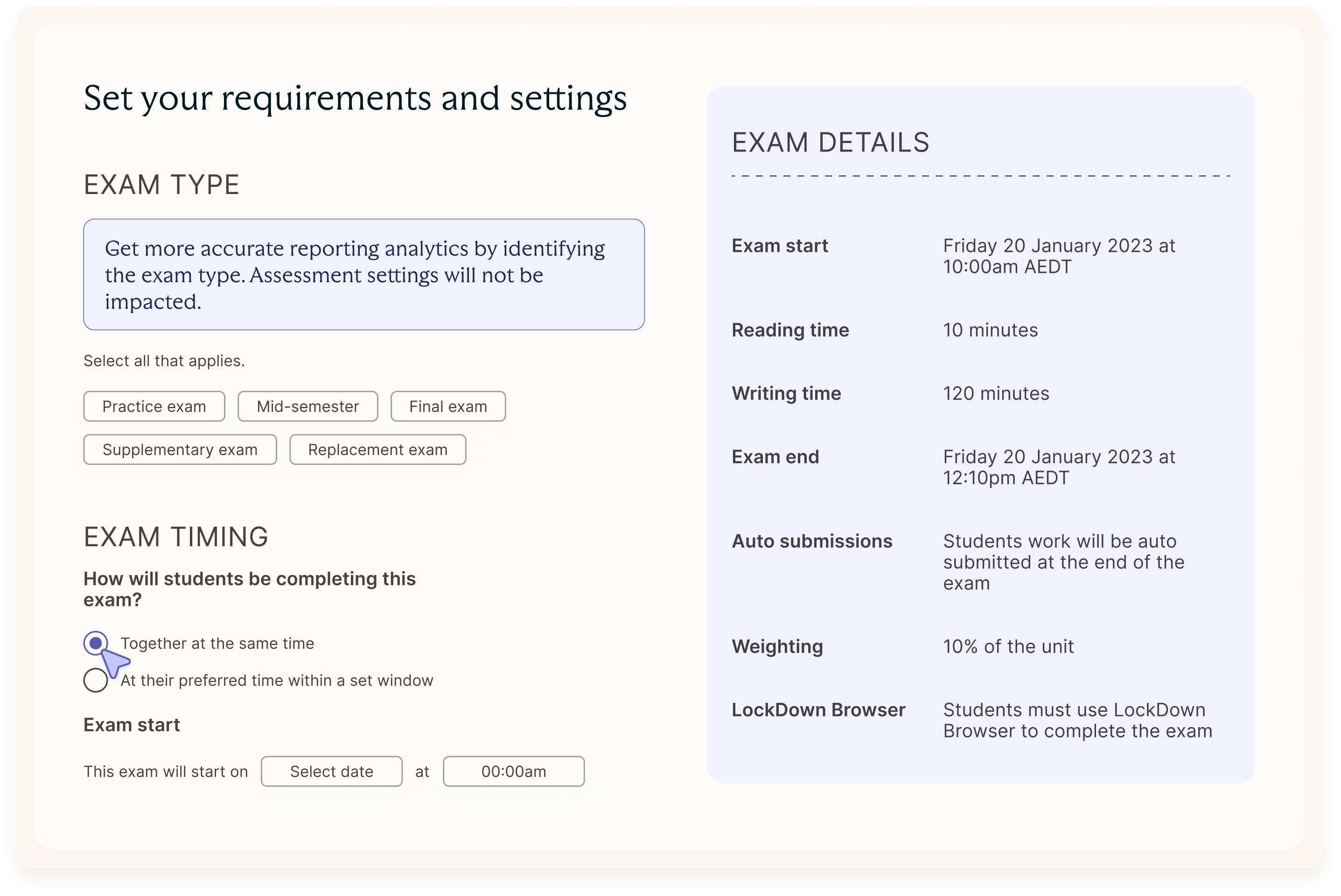Choose the Final exam type chip

pyautogui.click(x=448, y=406)
